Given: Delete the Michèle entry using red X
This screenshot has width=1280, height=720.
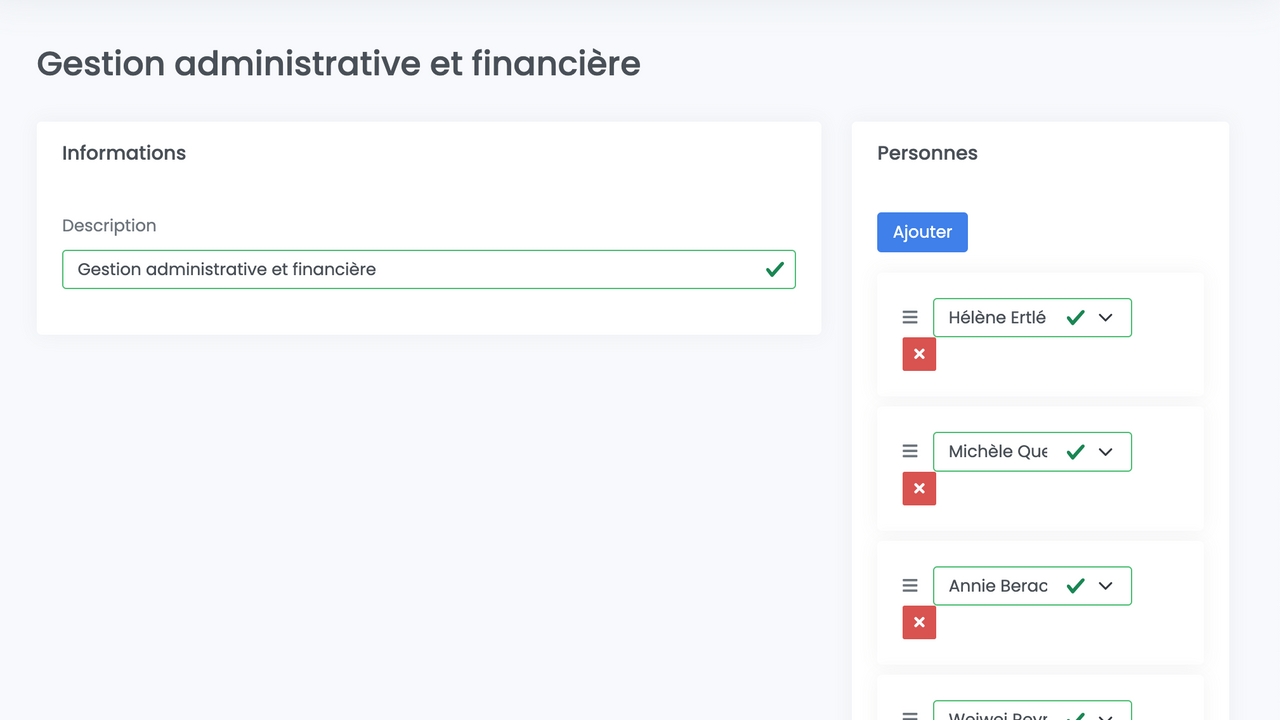Looking at the screenshot, I should click(x=919, y=488).
